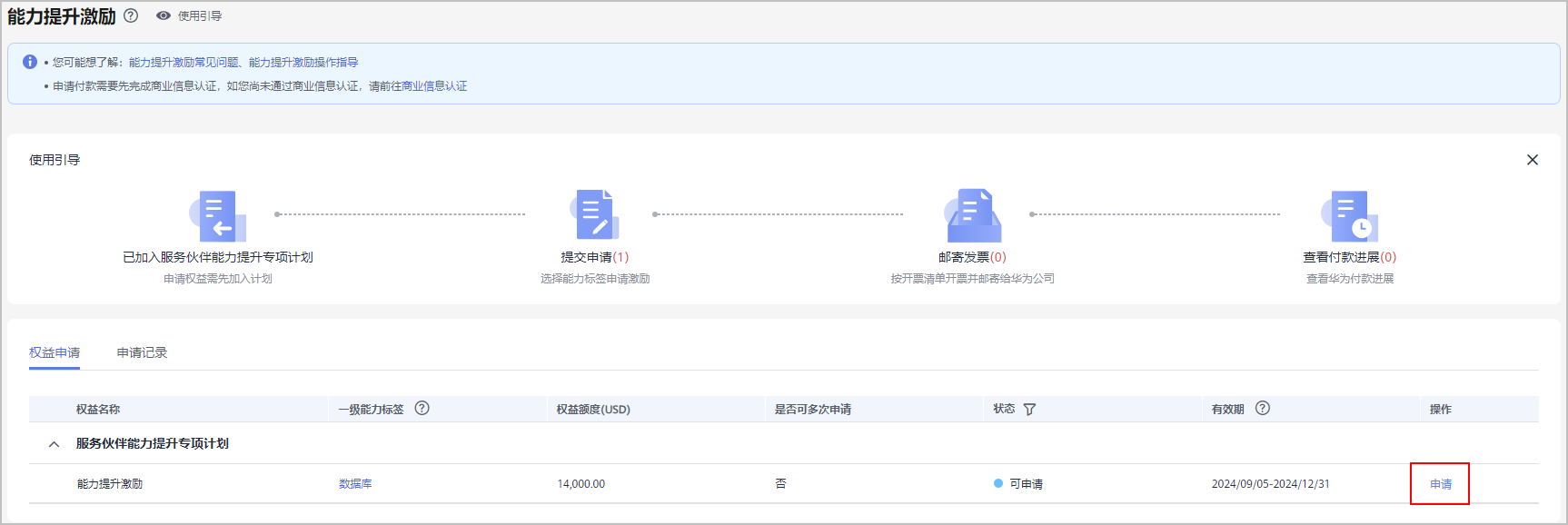Image resolution: width=1568 pixels, height=525 pixels.
Task: Go to 商业信息认证 link
Action: click(434, 86)
